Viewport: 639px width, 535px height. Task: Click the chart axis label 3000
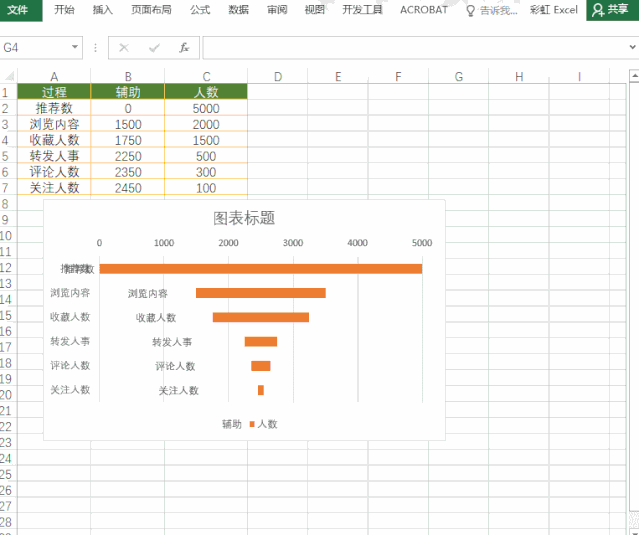pyautogui.click(x=293, y=243)
